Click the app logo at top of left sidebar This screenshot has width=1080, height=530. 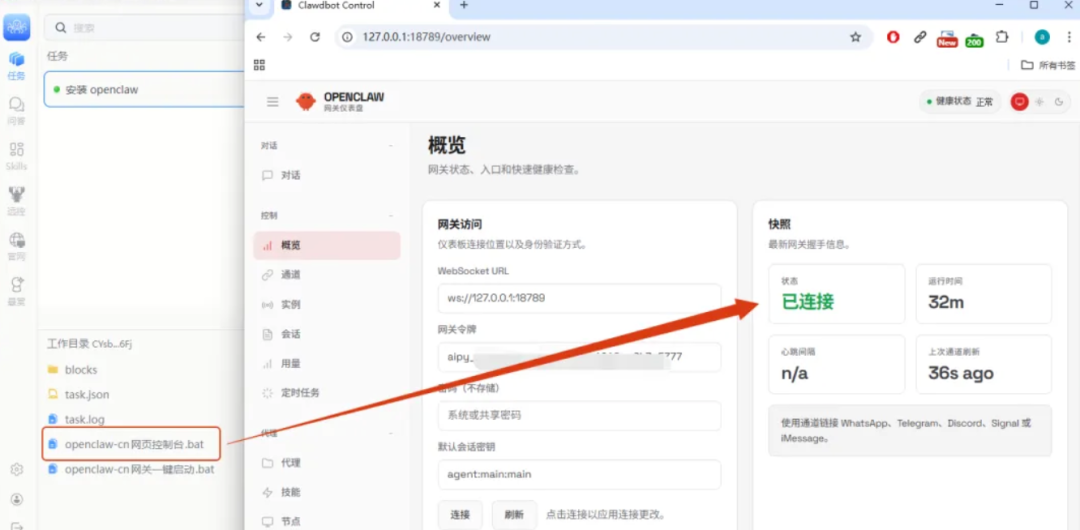coord(17,27)
